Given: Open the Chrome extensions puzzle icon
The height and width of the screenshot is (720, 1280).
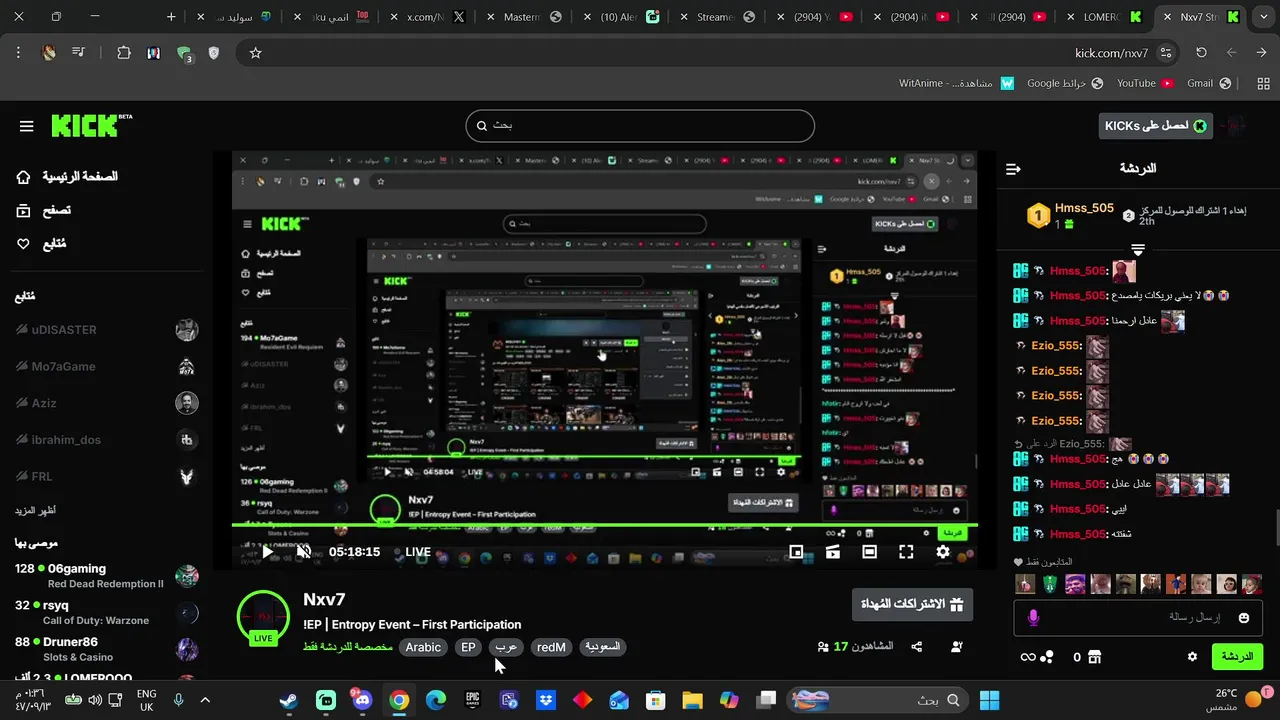Looking at the screenshot, I should tap(124, 53).
